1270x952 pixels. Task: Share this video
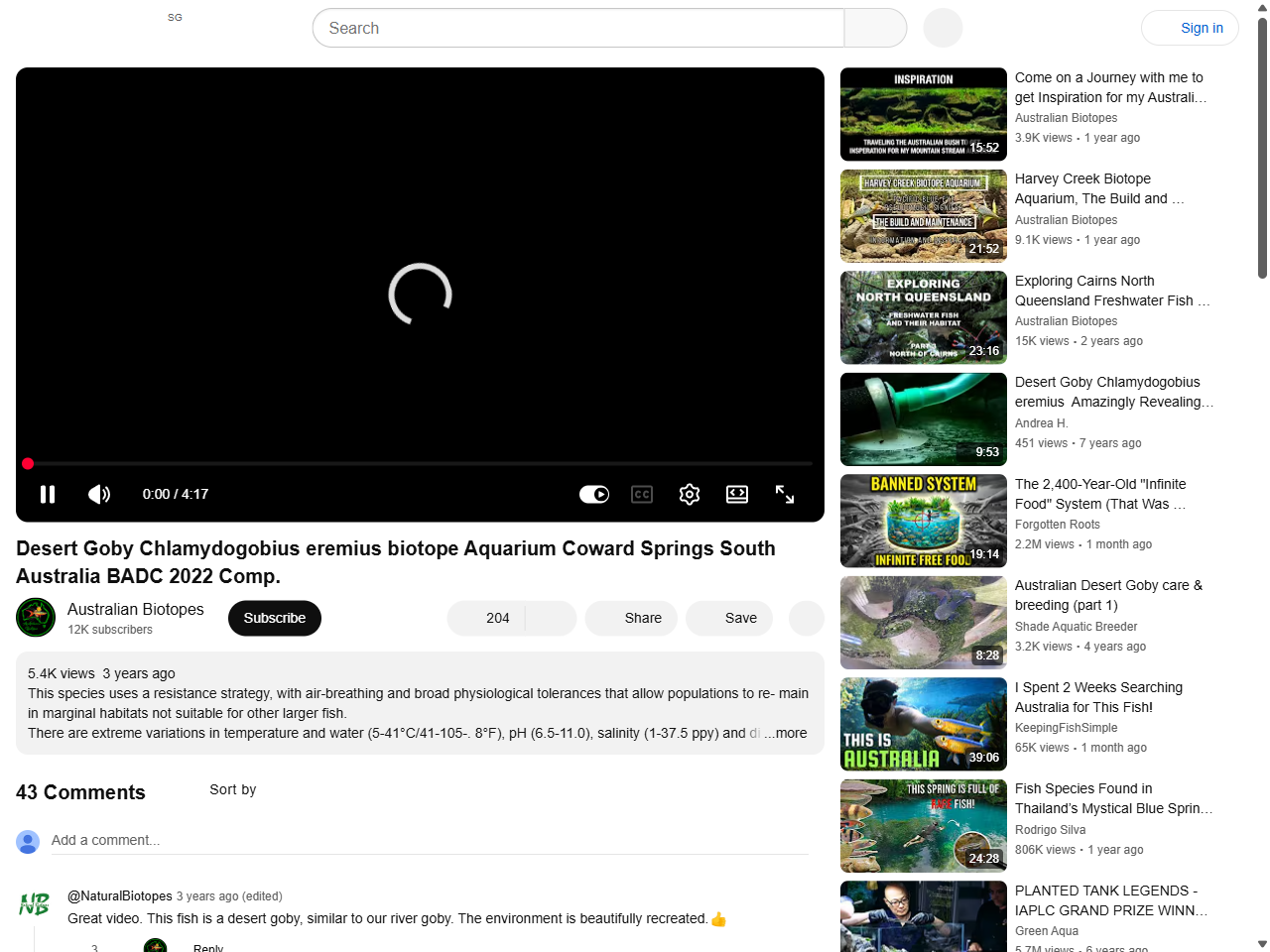point(631,618)
